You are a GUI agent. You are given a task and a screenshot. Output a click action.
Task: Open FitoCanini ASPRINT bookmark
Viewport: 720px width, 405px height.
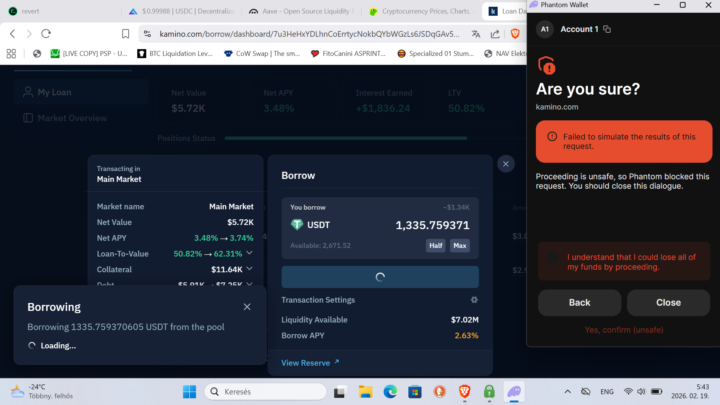pyautogui.click(x=348, y=54)
